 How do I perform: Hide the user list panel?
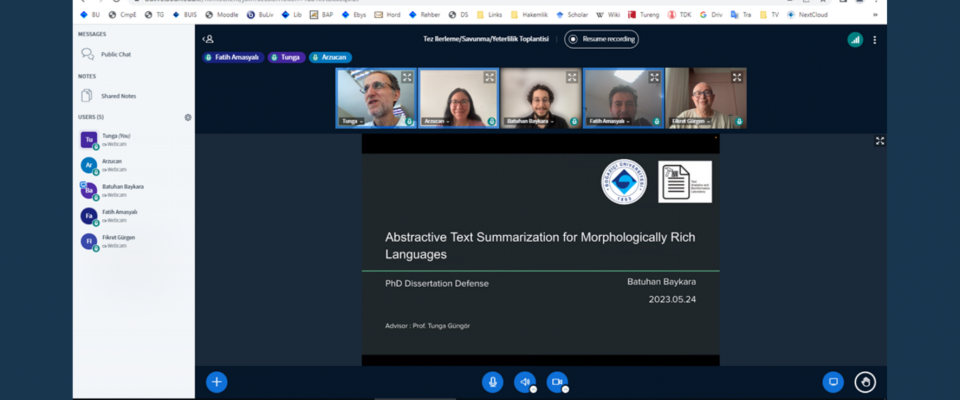tap(207, 40)
